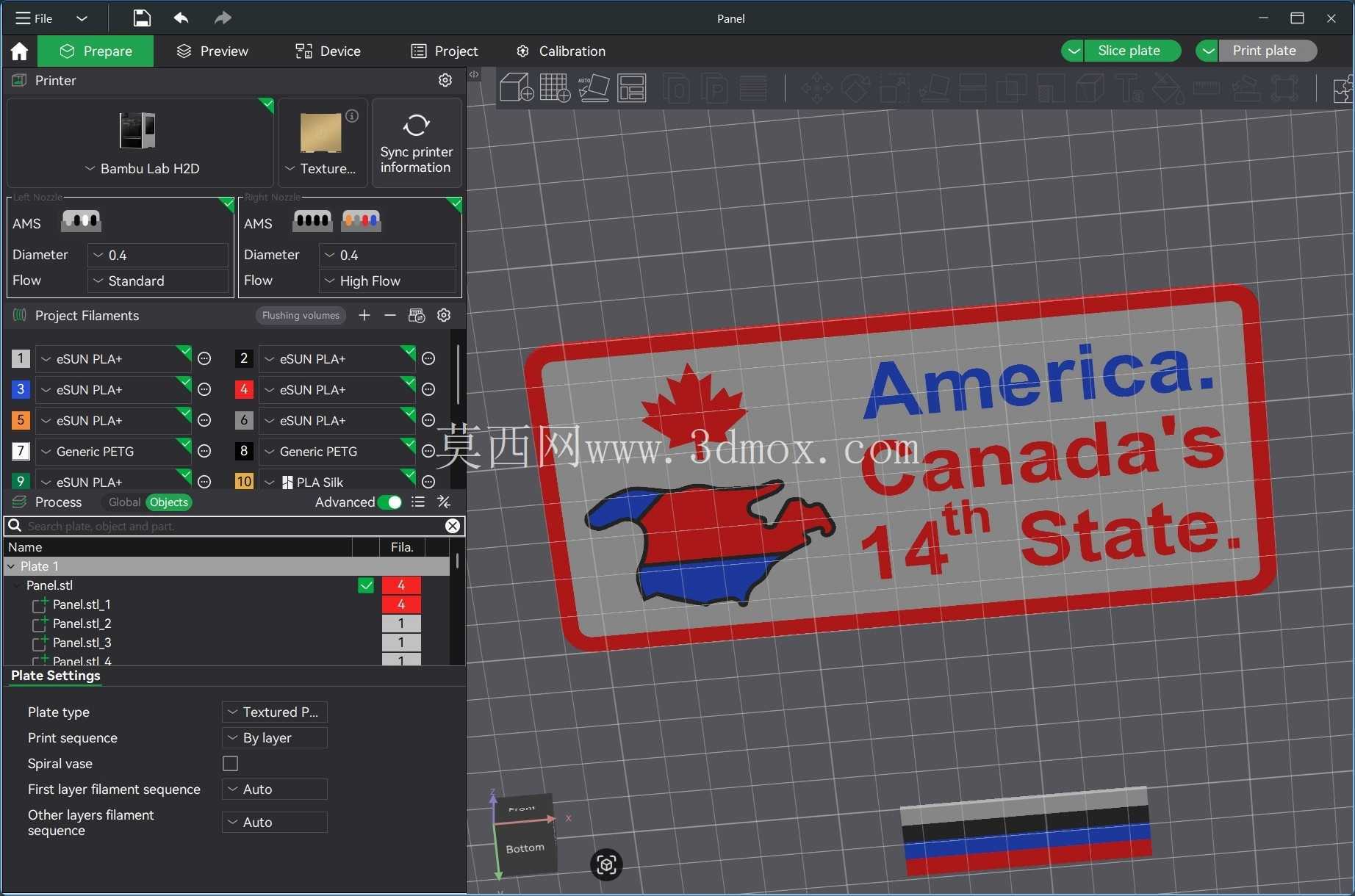The height and width of the screenshot is (896, 1355).
Task: Open left nozzle Flow Standard dropdown
Action: 158,281
